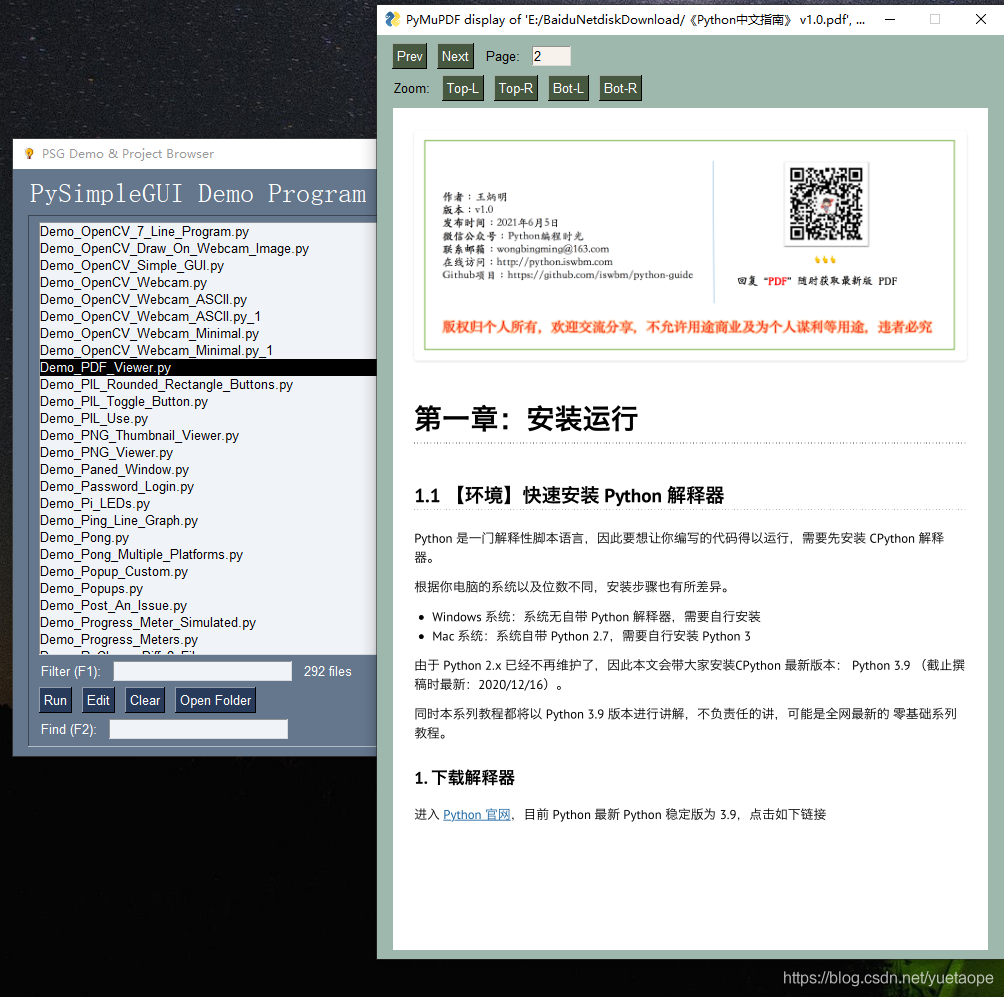This screenshot has width=1004, height=997.
Task: Select Demo_Post_An_Issue.py
Action: coord(208,606)
